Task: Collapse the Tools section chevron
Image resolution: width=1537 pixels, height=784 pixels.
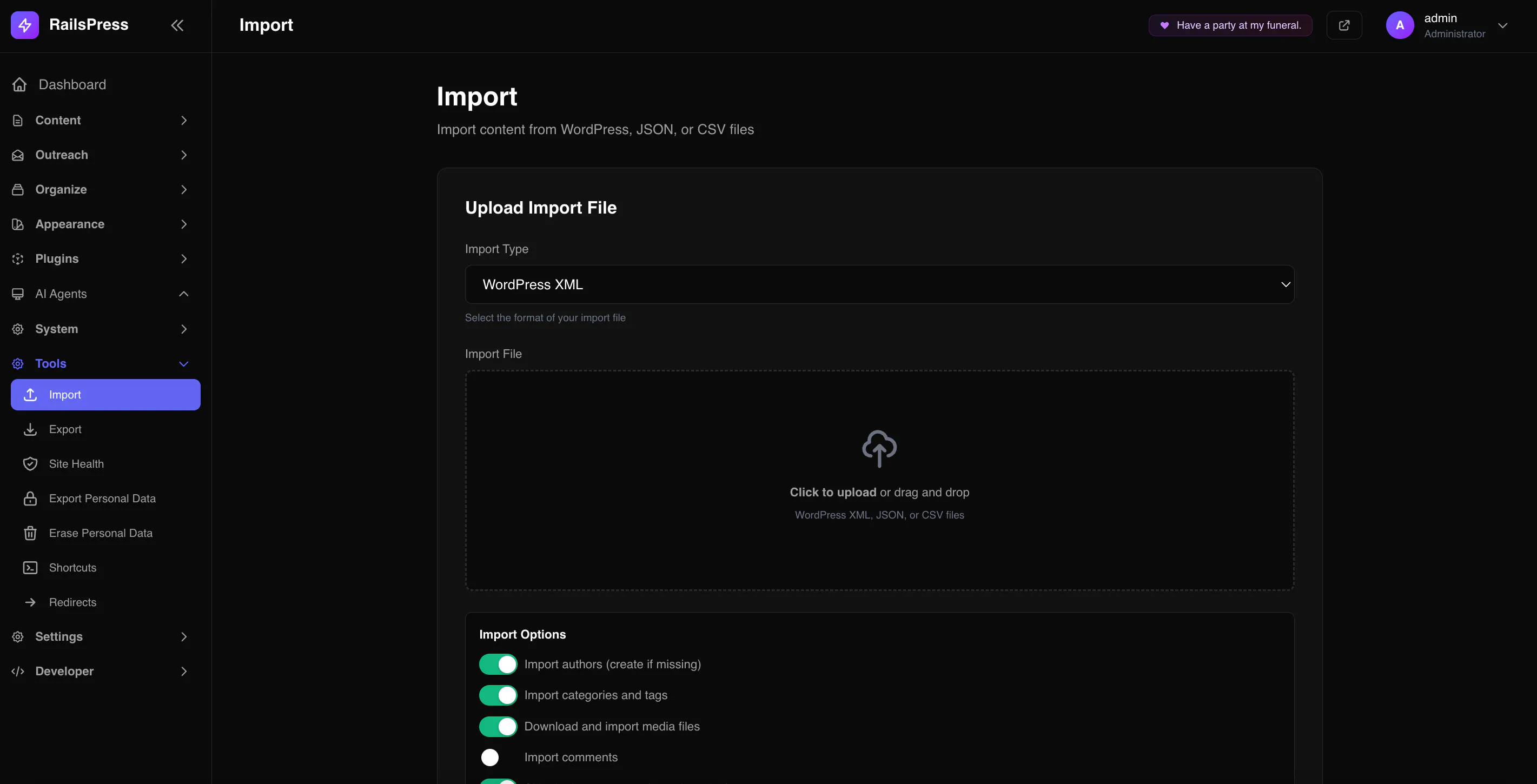Action: point(184,364)
